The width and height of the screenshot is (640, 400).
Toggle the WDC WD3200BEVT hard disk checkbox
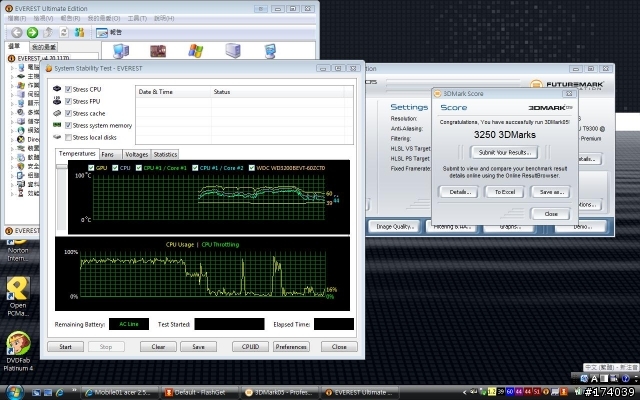(x=252, y=168)
